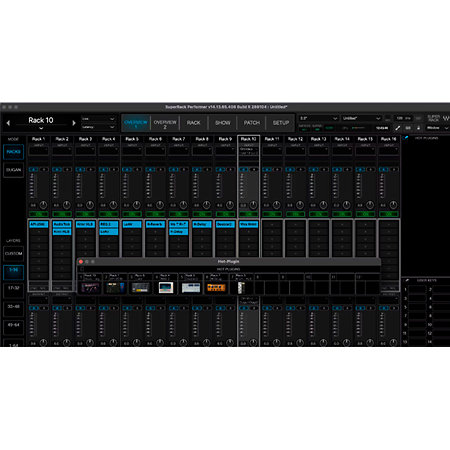The image size is (450, 450).
Task: Switch to the Overview 1 tab
Action: point(136,123)
